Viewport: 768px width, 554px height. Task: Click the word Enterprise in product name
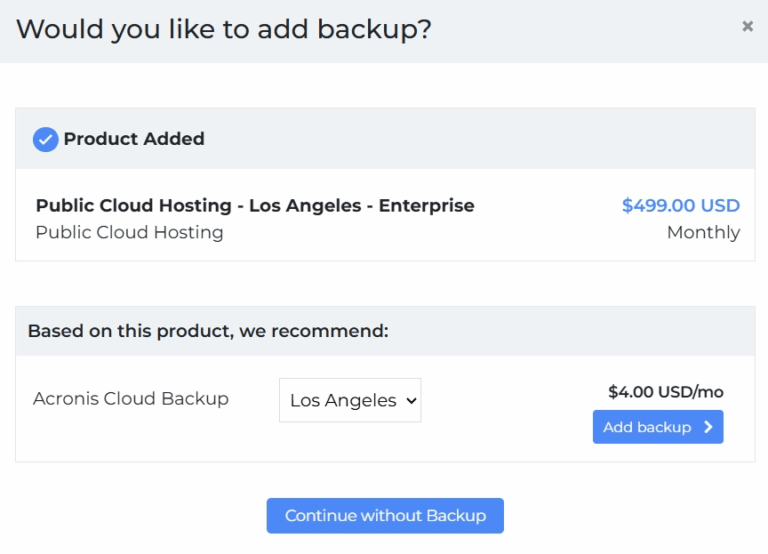pyautogui.click(x=426, y=206)
